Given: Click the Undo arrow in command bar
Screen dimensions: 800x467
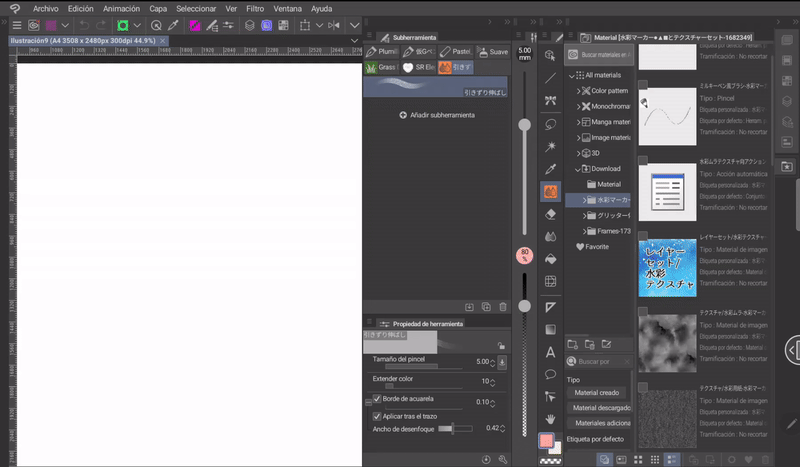Looking at the screenshot, I should [x=84, y=25].
